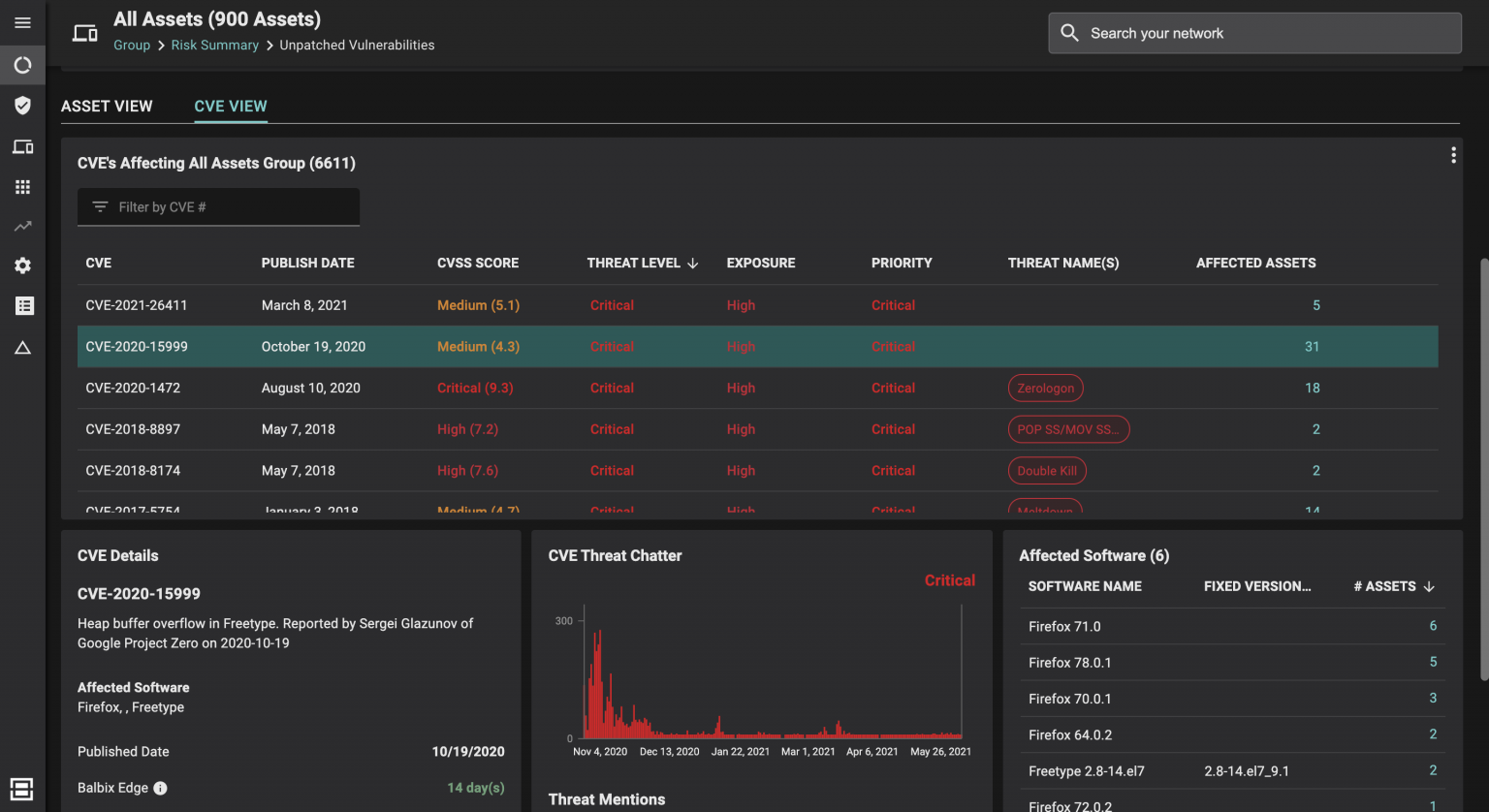The width and height of the screenshot is (1489, 812).
Task: Open the hamburger navigation menu
Action: pos(22,22)
